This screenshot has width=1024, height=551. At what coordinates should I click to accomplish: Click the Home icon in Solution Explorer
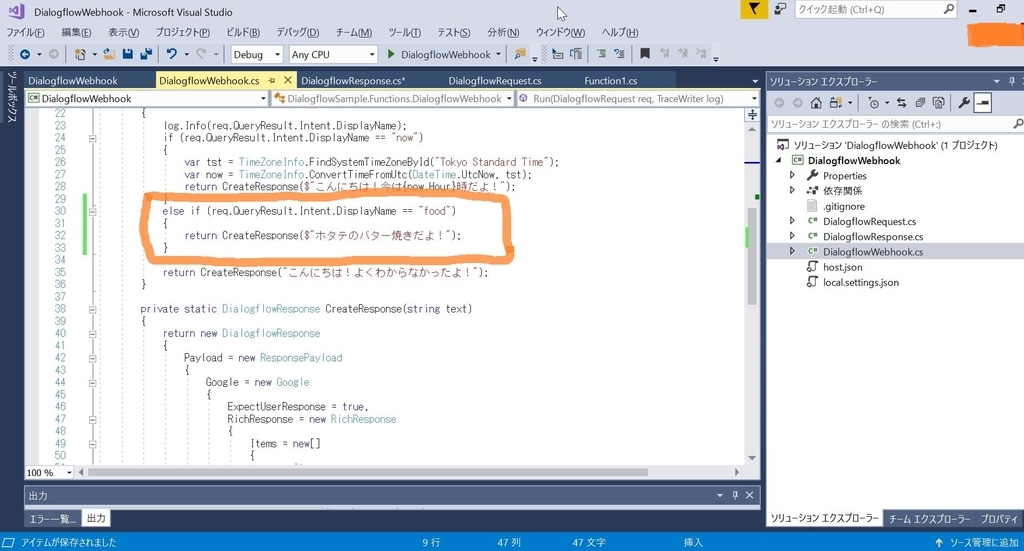[x=816, y=102]
